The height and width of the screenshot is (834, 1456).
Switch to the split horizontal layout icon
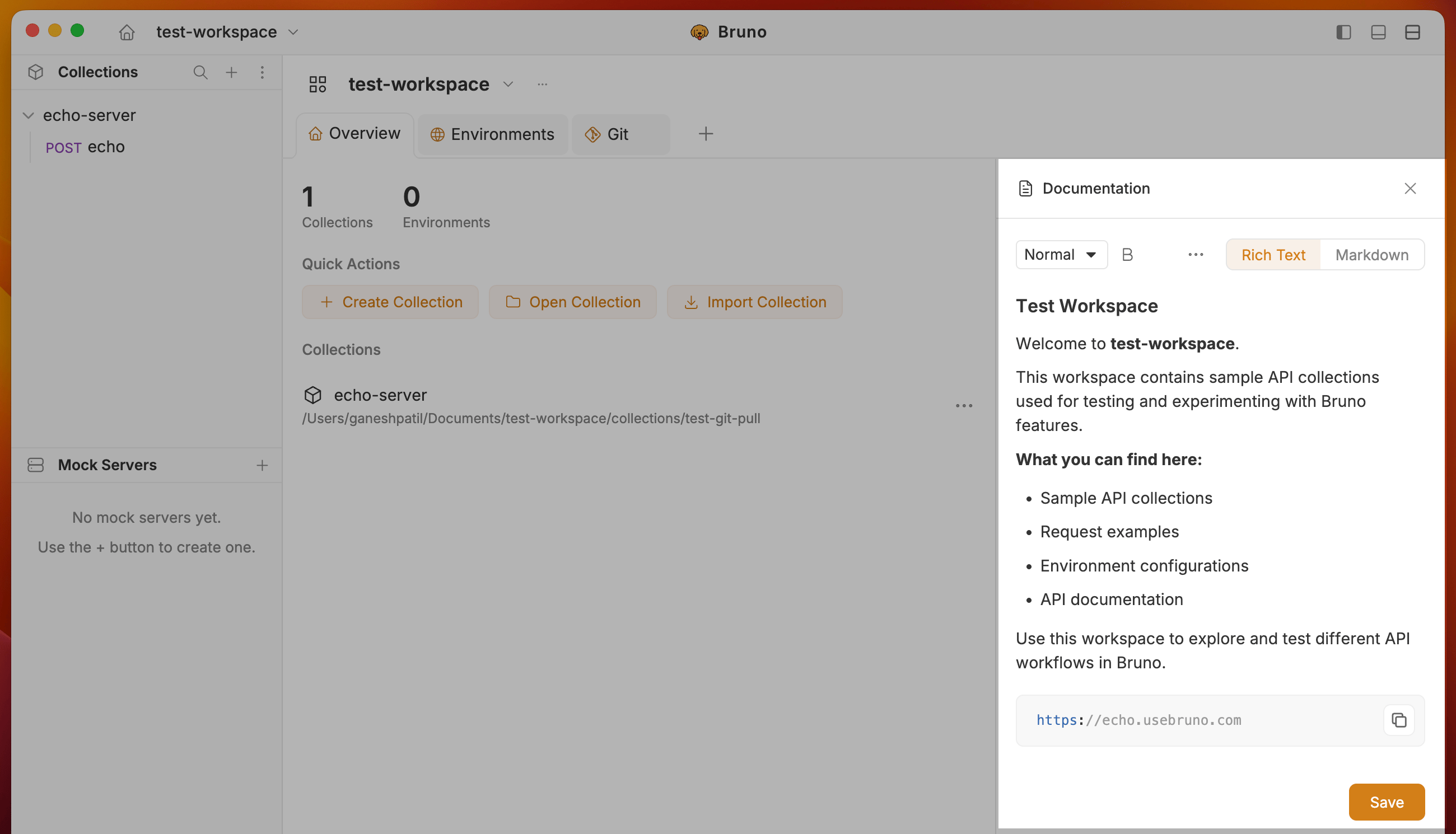(x=1412, y=32)
